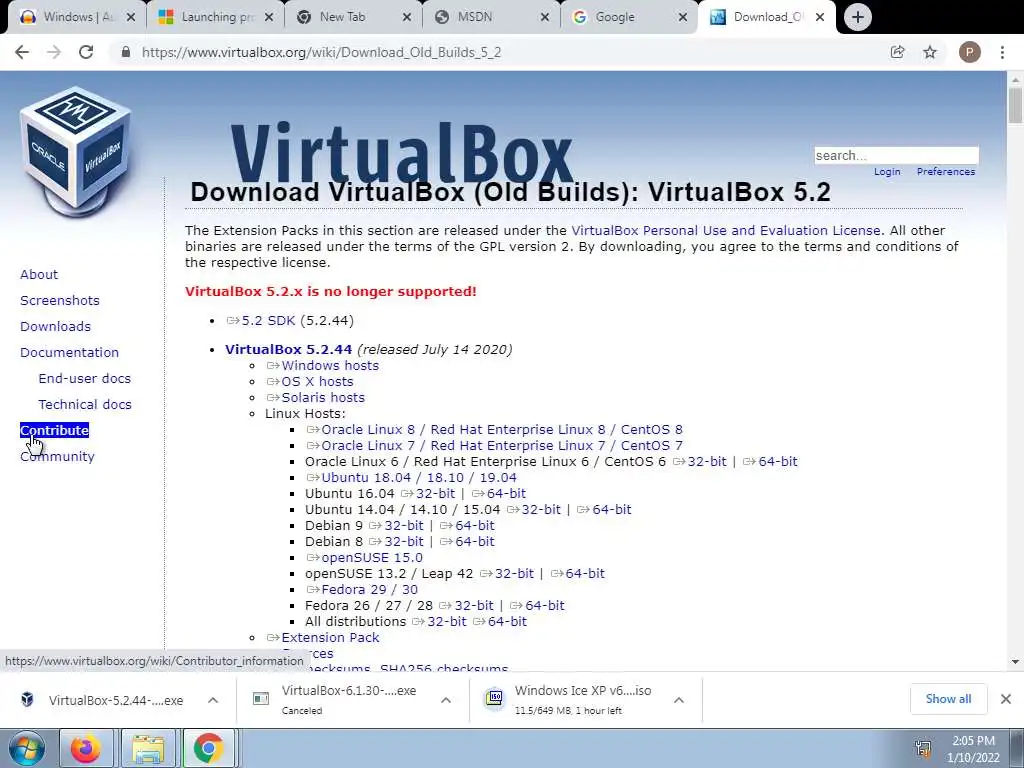
Task: Click the VirtualBox cube logo
Action: (x=76, y=152)
